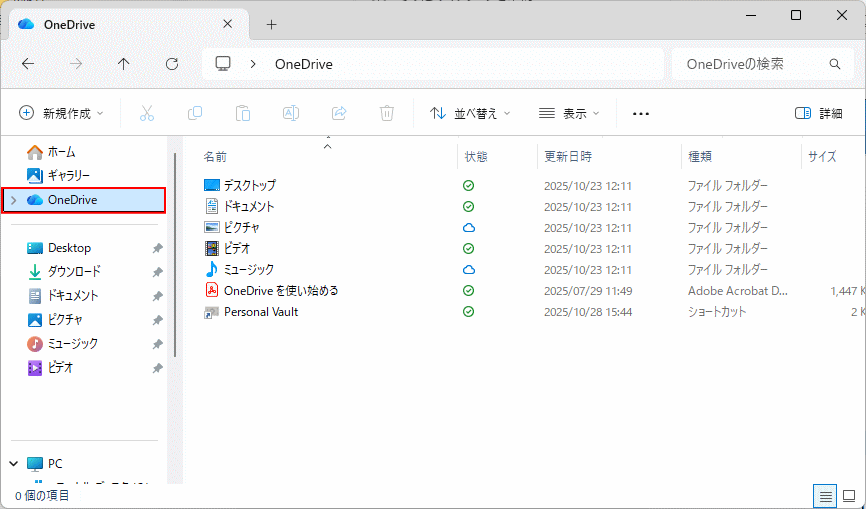This screenshot has width=866, height=509.
Task: Click OneDrive in the address breadcrumb
Action: [304, 64]
